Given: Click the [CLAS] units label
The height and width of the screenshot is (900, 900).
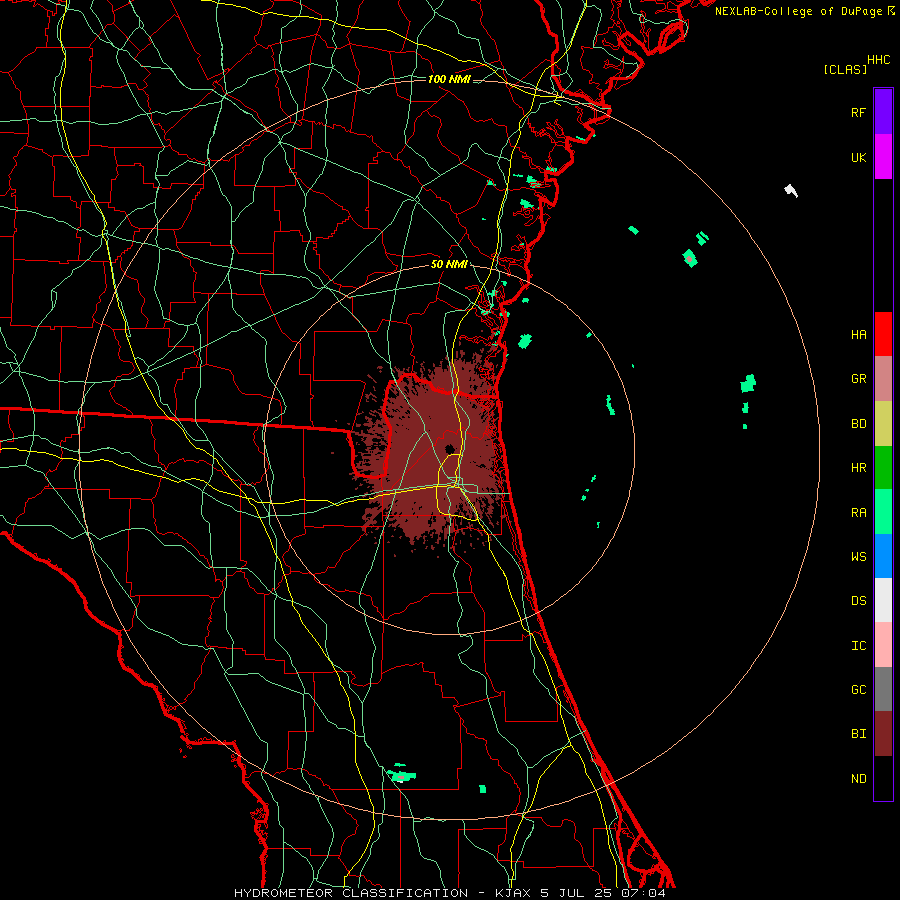Looking at the screenshot, I should [x=845, y=69].
